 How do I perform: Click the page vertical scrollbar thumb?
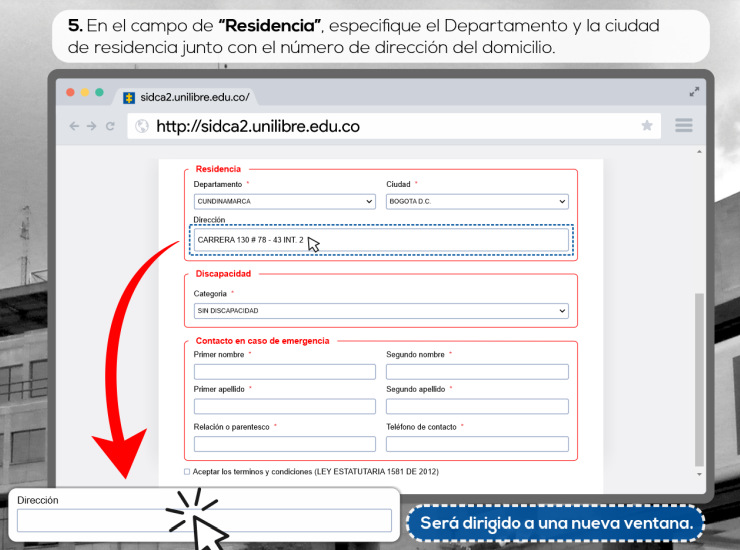[x=699, y=380]
